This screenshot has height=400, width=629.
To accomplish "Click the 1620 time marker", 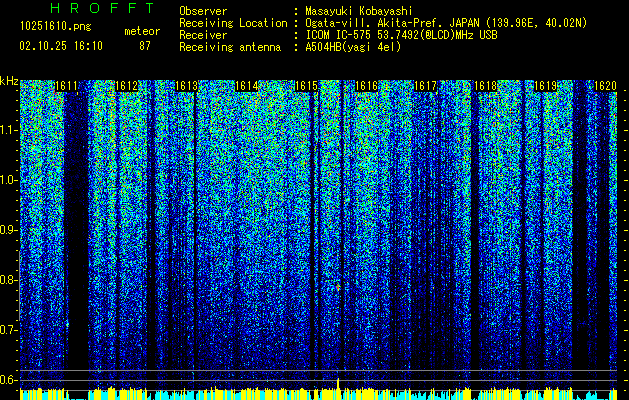I will (x=605, y=86).
